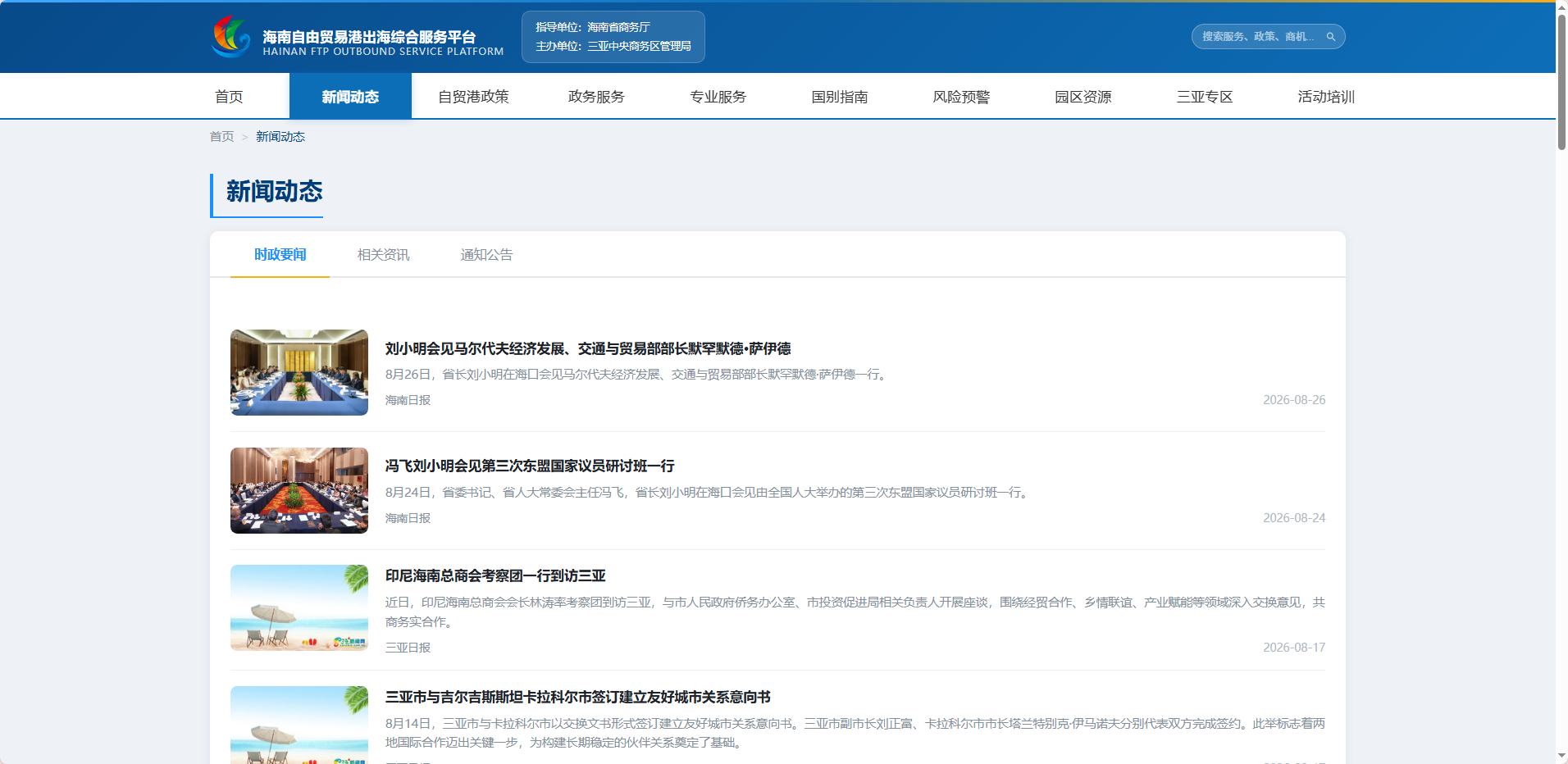Open the 冯飞刘小明会见东盟议员研讨班 headline
Image resolution: width=1568 pixels, height=764 pixels.
530,466
